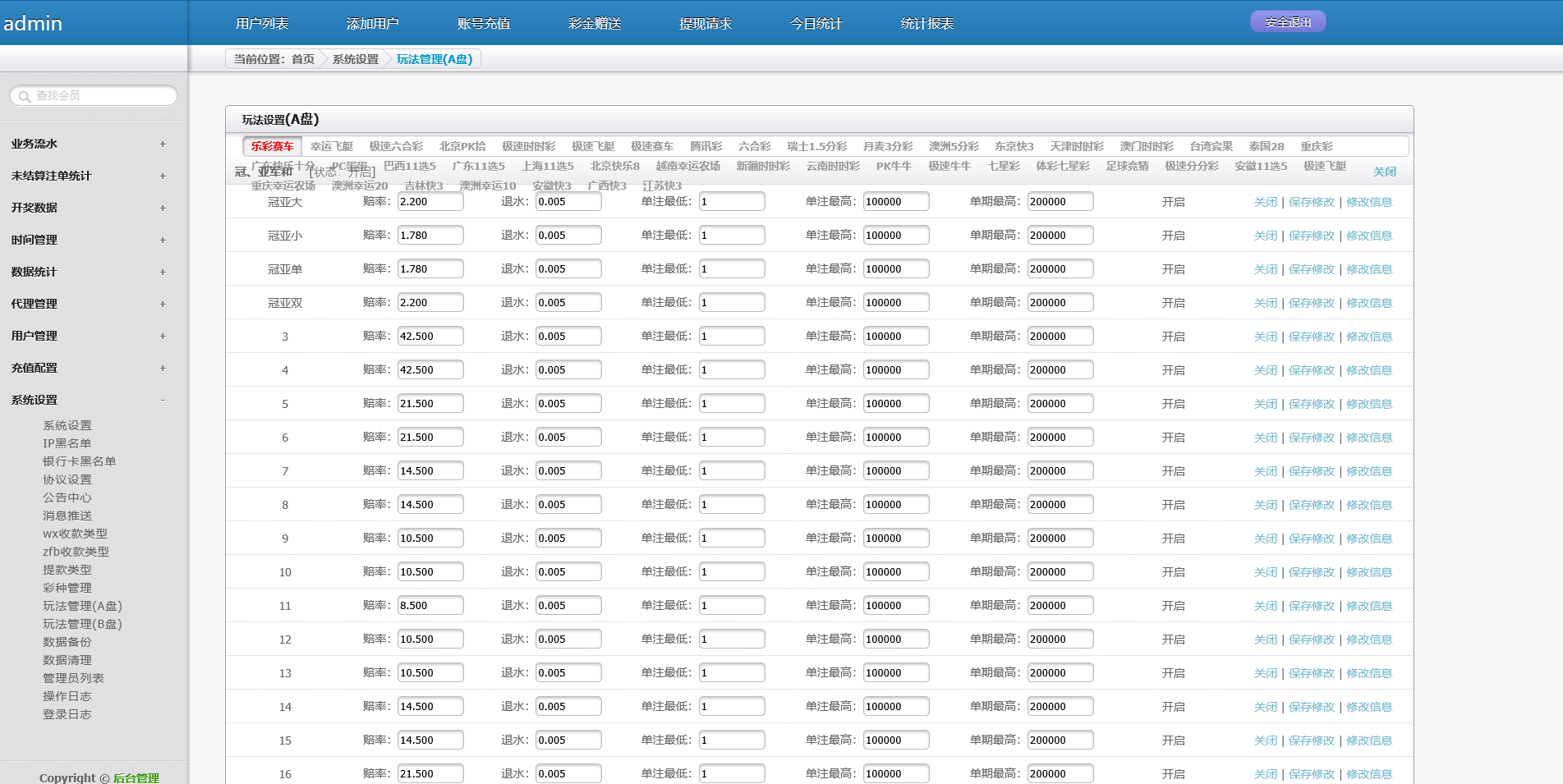1563x784 pixels.
Task: Open 公告中心 in the sidebar
Action: [67, 497]
